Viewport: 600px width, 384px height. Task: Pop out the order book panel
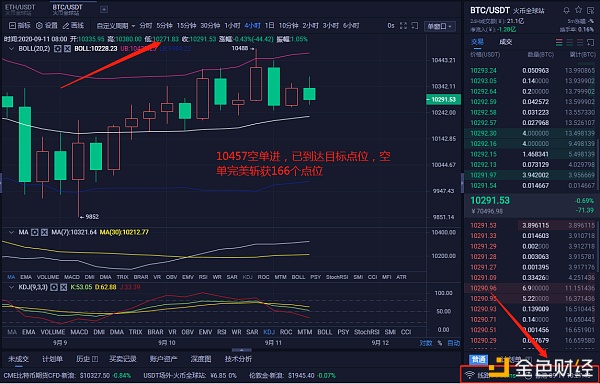point(591,42)
